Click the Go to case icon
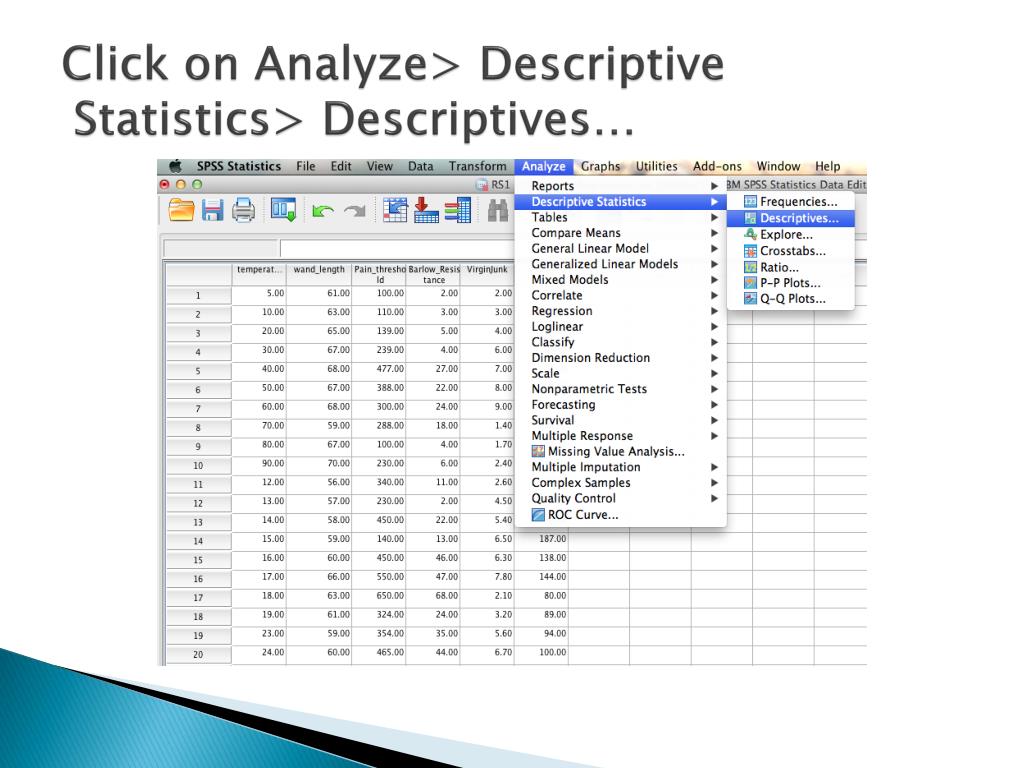This screenshot has width=1024, height=768. tap(395, 210)
